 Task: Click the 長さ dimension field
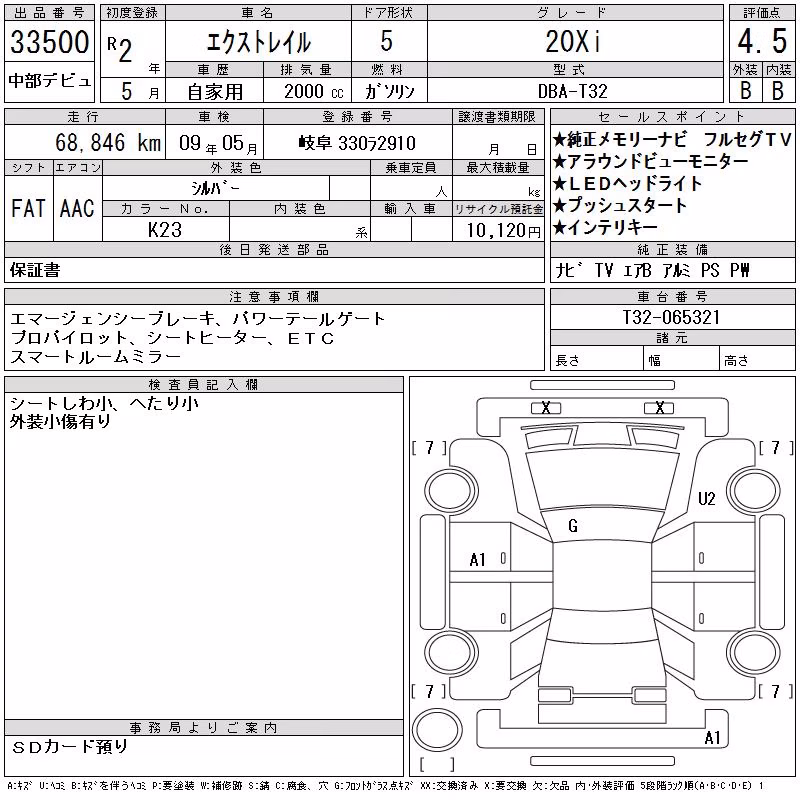(x=597, y=358)
